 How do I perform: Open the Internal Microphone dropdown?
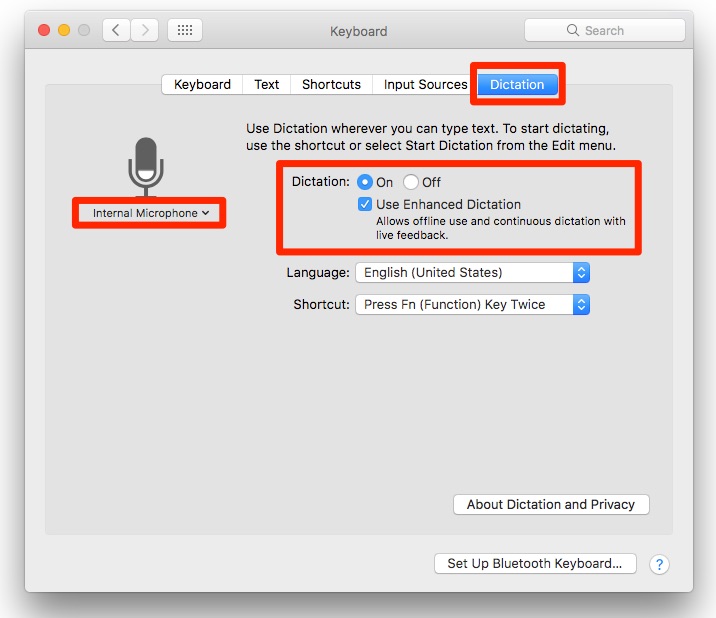pos(150,213)
